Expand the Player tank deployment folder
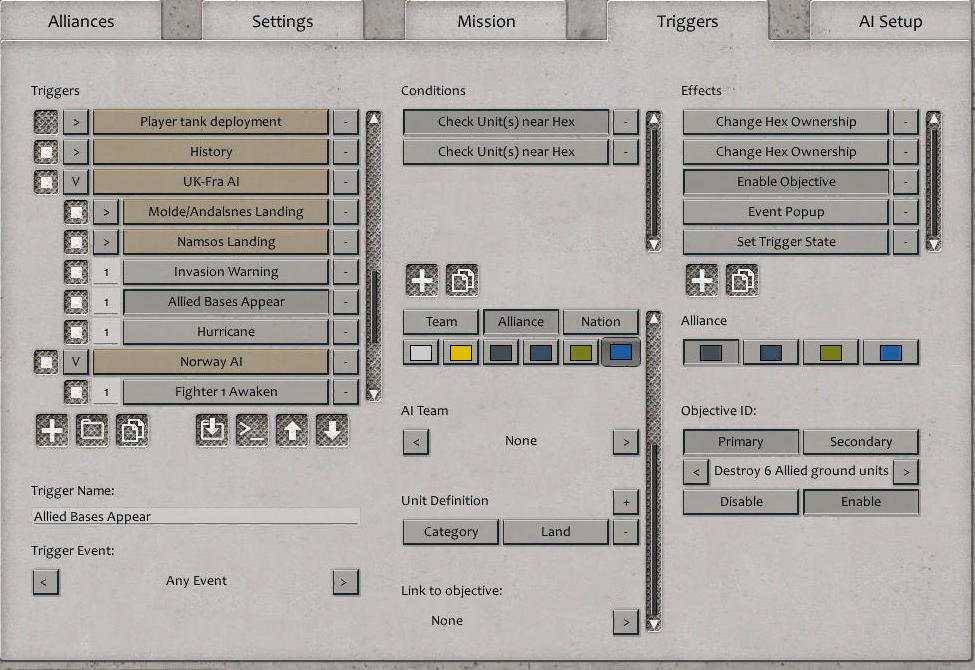975x670 pixels. pyautogui.click(x=76, y=122)
